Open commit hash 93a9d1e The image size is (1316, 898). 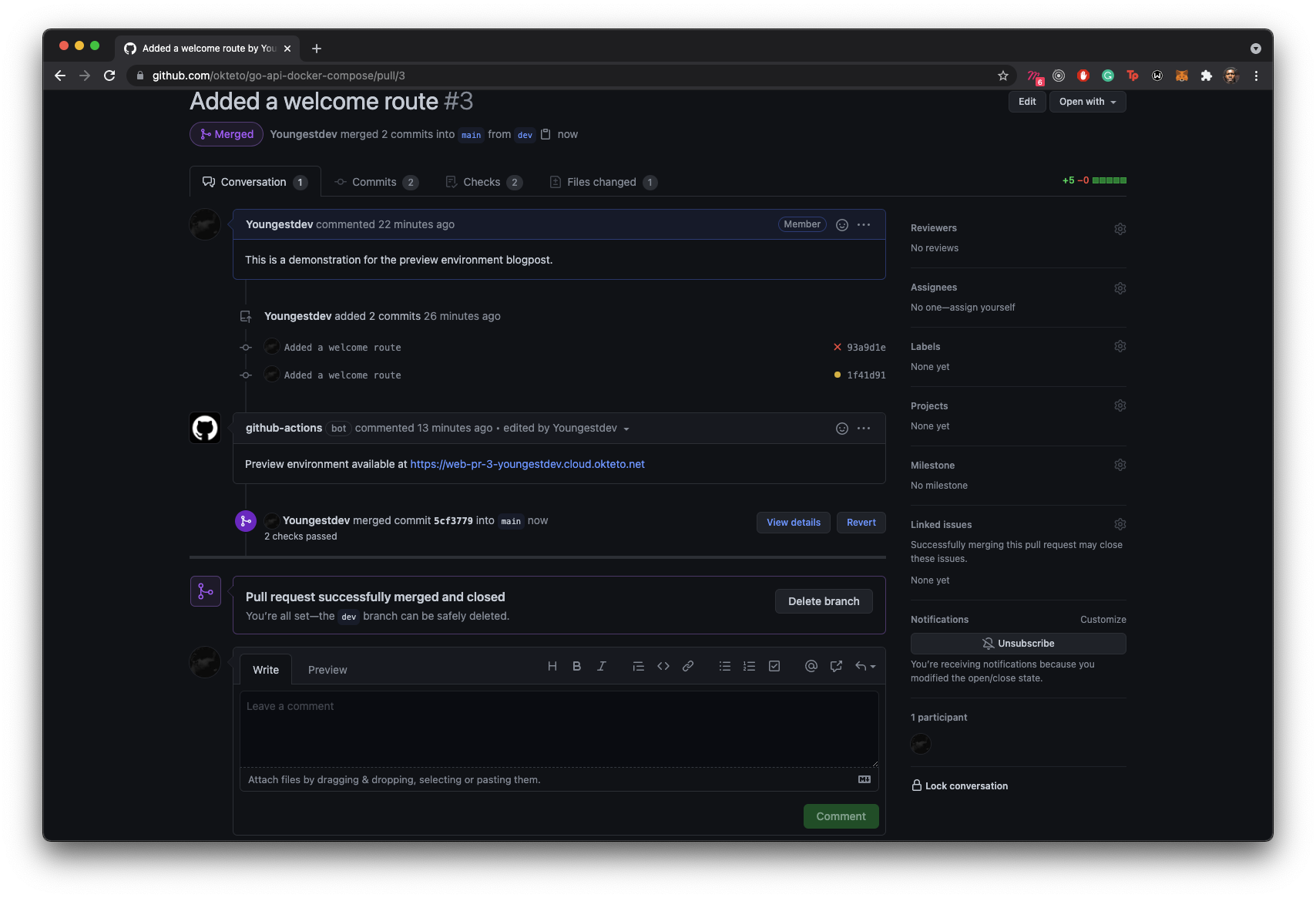866,348
